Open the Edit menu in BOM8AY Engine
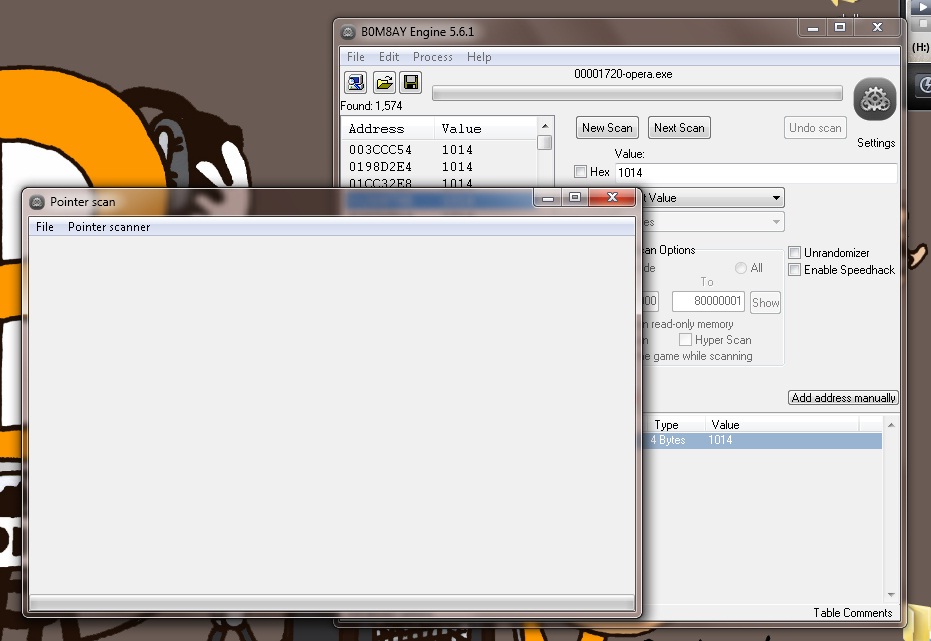The height and width of the screenshot is (641, 931). click(x=389, y=57)
